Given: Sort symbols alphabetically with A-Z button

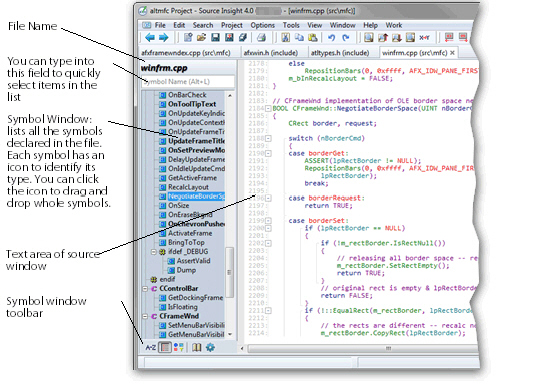Looking at the screenshot, I should 151,347.
